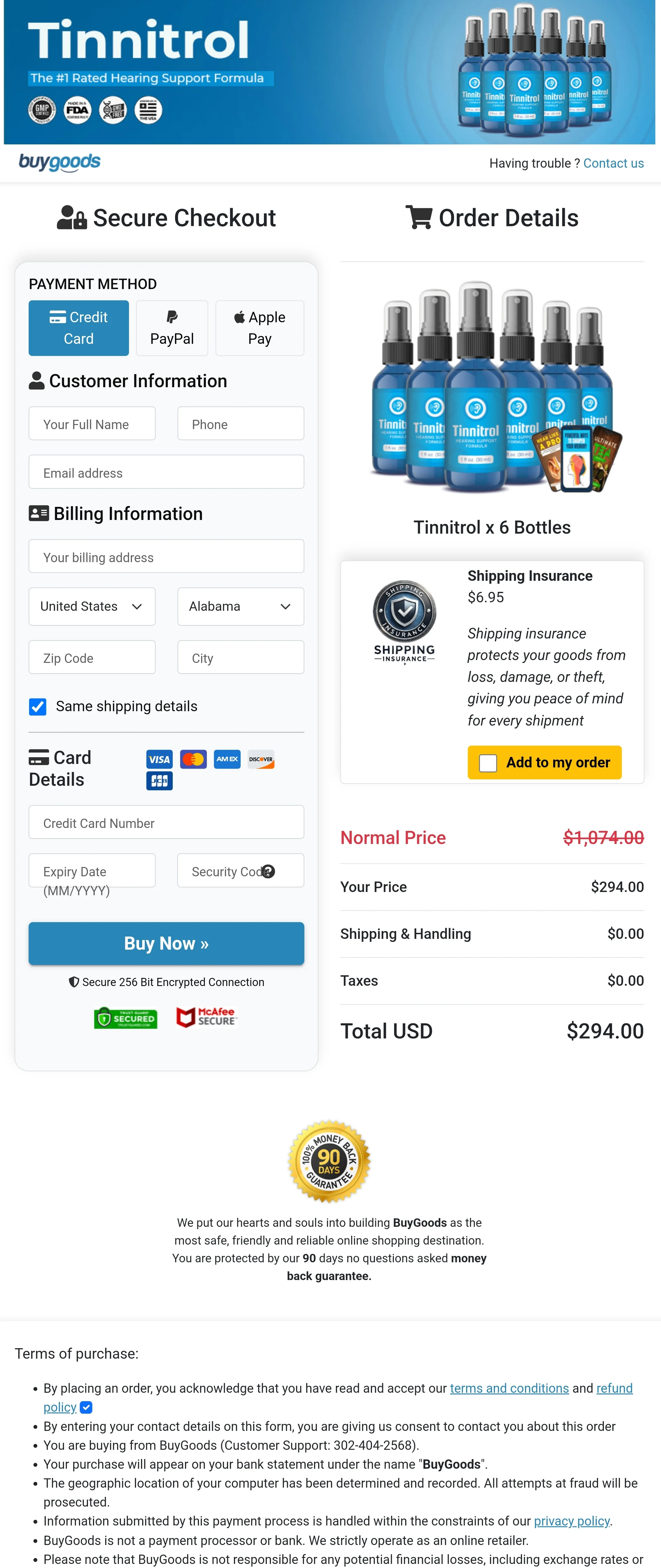Click the Visa card icon

coord(159,759)
